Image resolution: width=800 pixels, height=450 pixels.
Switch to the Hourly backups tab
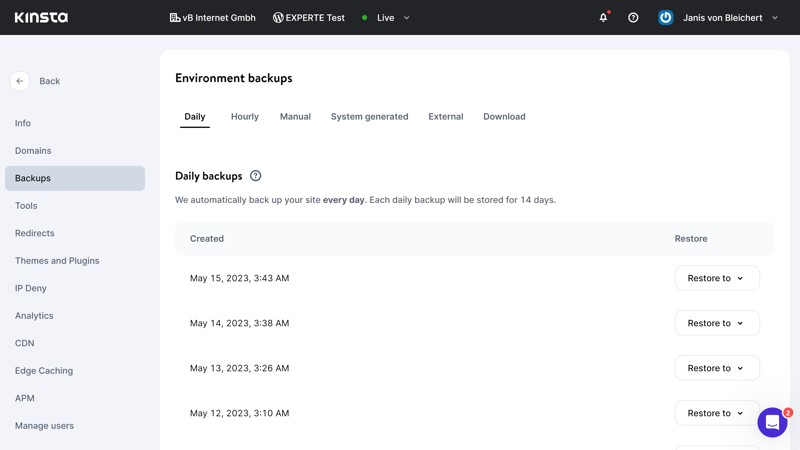[245, 116]
